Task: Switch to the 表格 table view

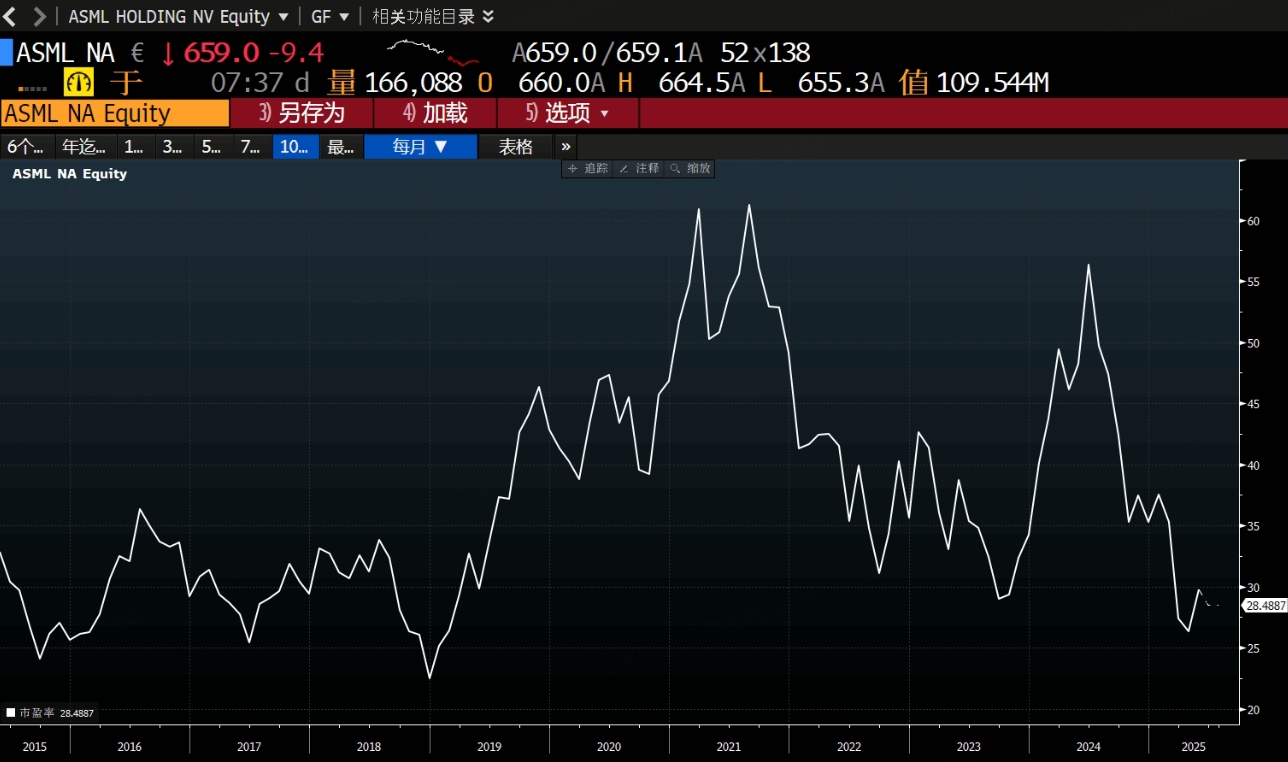Action: click(x=516, y=147)
